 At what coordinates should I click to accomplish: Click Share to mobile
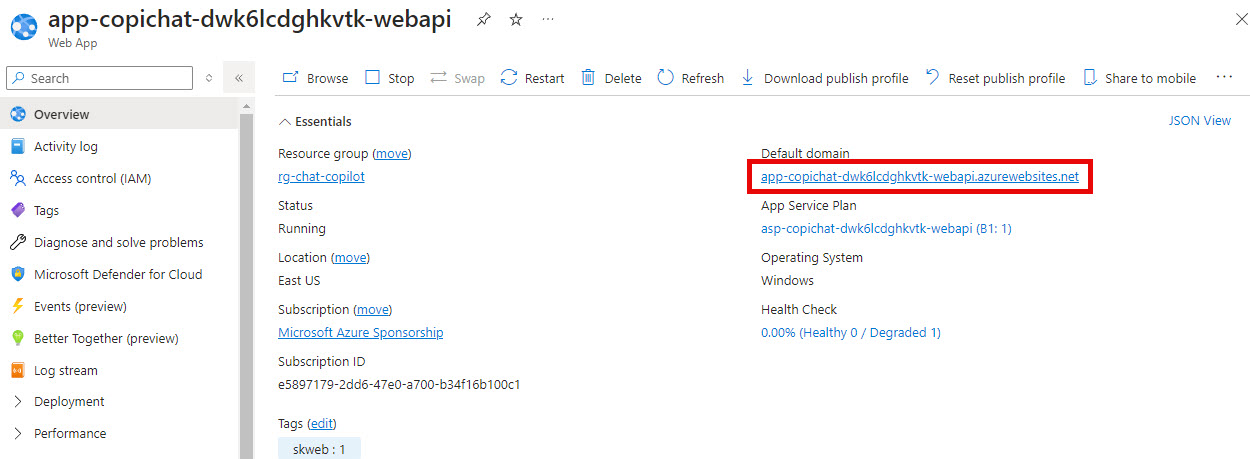tap(1139, 78)
